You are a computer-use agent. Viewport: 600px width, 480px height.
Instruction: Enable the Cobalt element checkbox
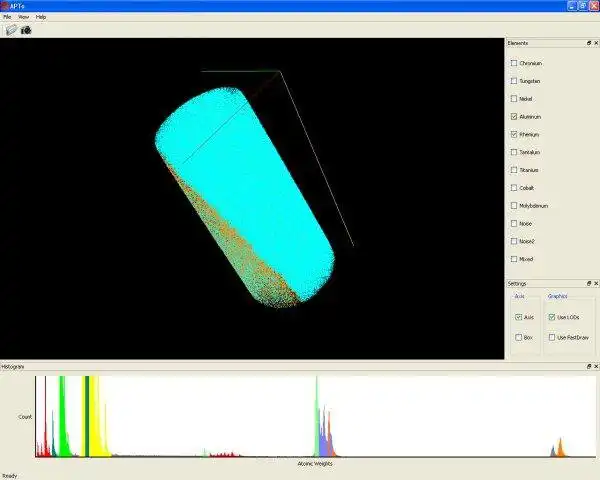click(514, 188)
